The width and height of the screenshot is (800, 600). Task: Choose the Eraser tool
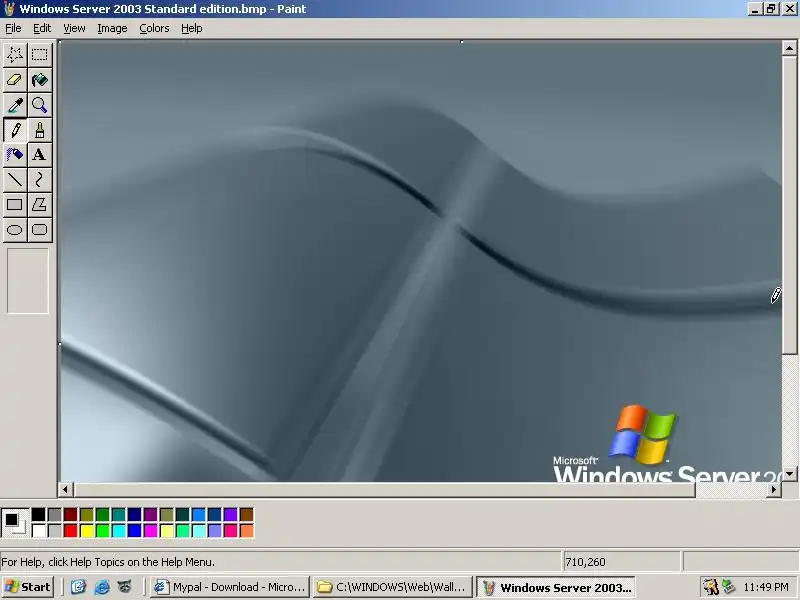tap(15, 80)
